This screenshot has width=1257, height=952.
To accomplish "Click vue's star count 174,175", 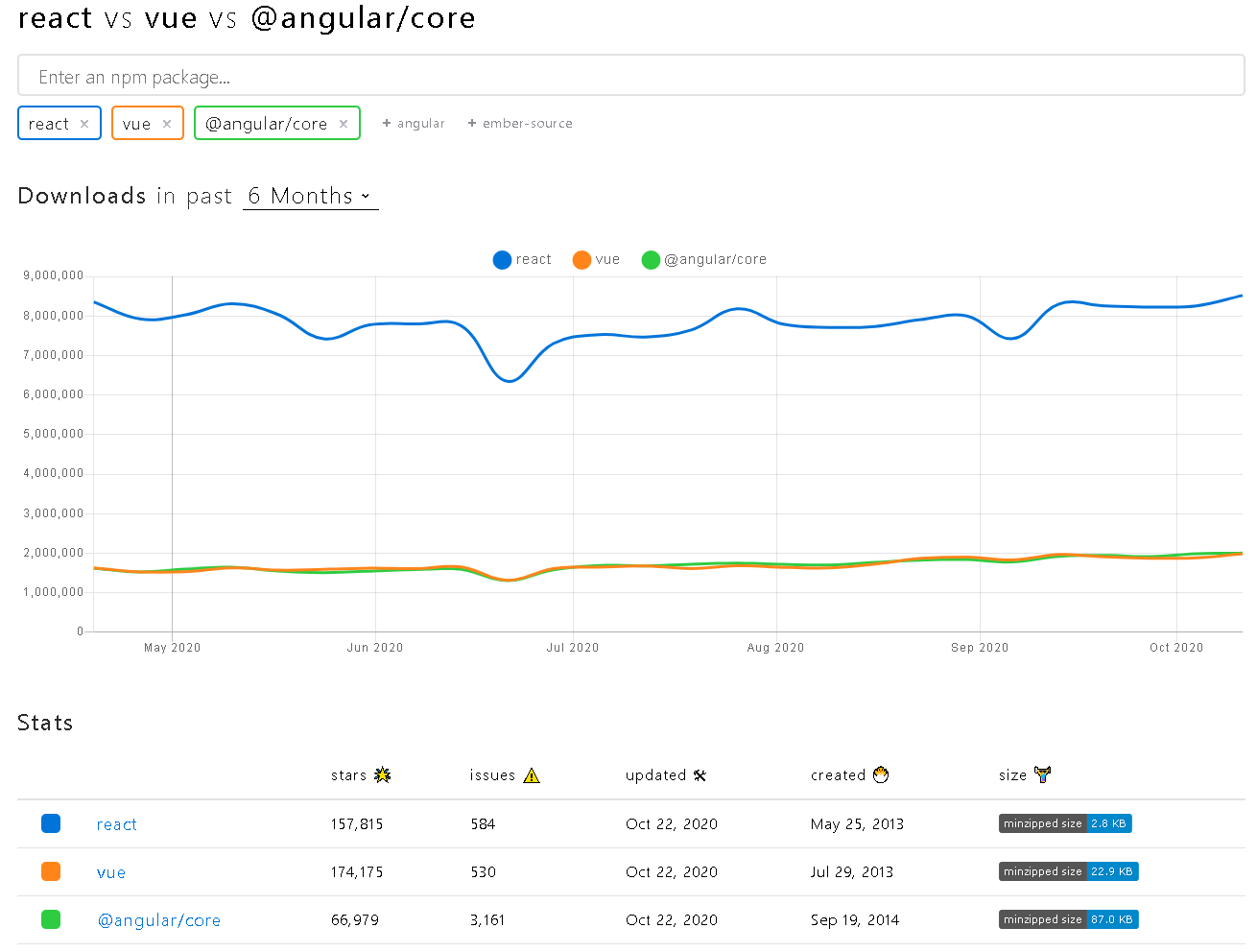I will coord(357,872).
